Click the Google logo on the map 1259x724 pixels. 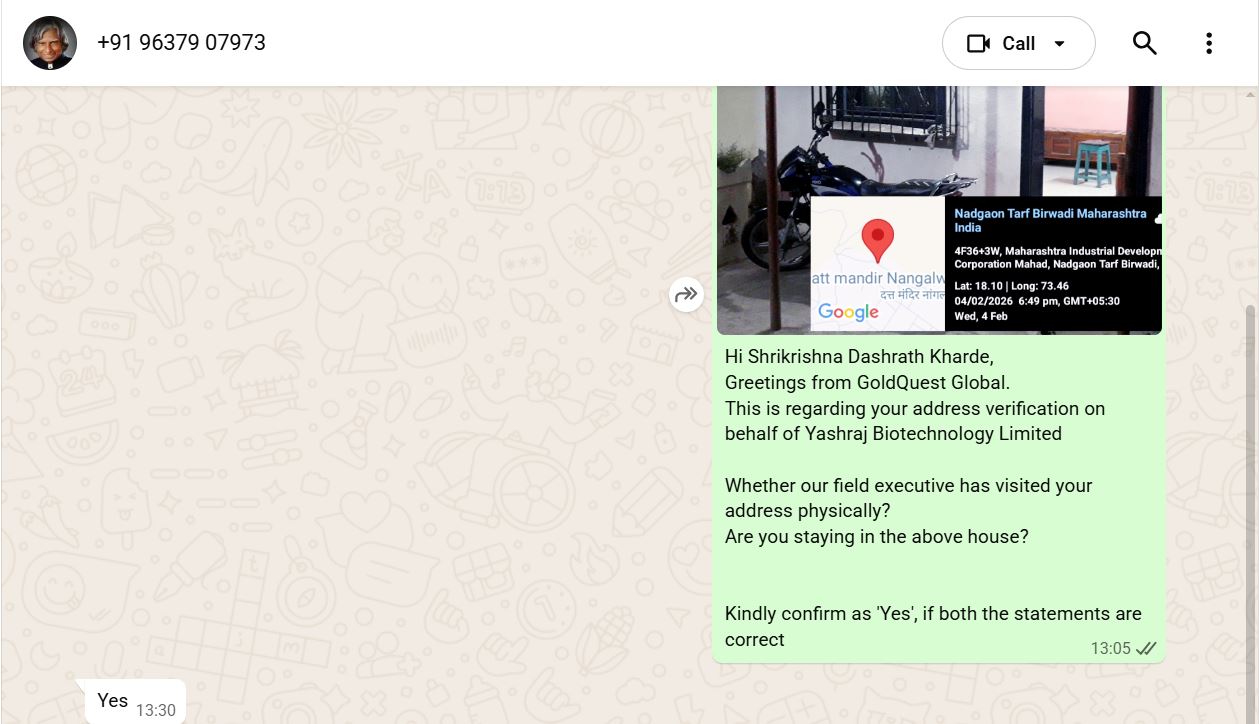(x=848, y=312)
